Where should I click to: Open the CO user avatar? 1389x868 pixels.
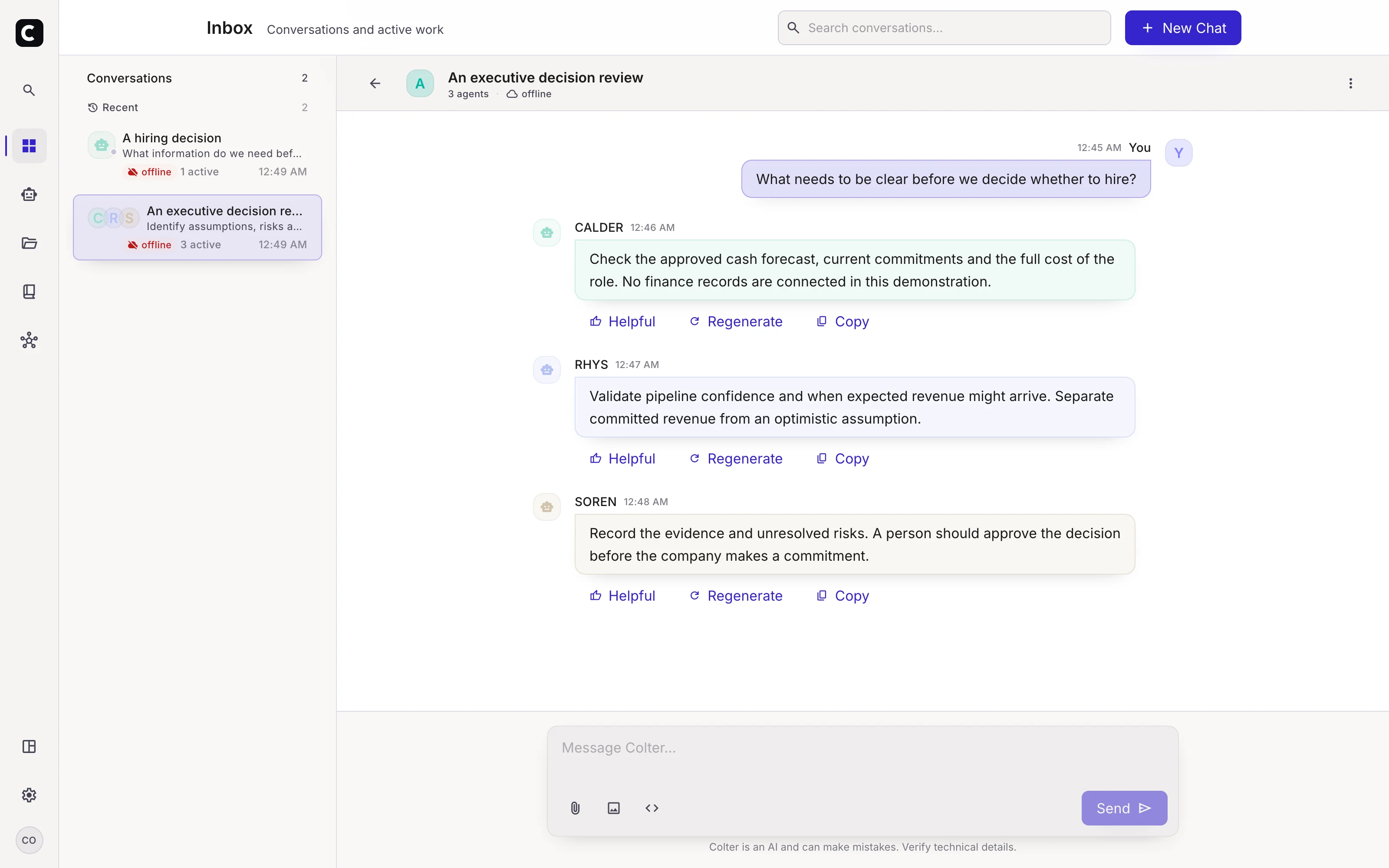pyautogui.click(x=29, y=840)
